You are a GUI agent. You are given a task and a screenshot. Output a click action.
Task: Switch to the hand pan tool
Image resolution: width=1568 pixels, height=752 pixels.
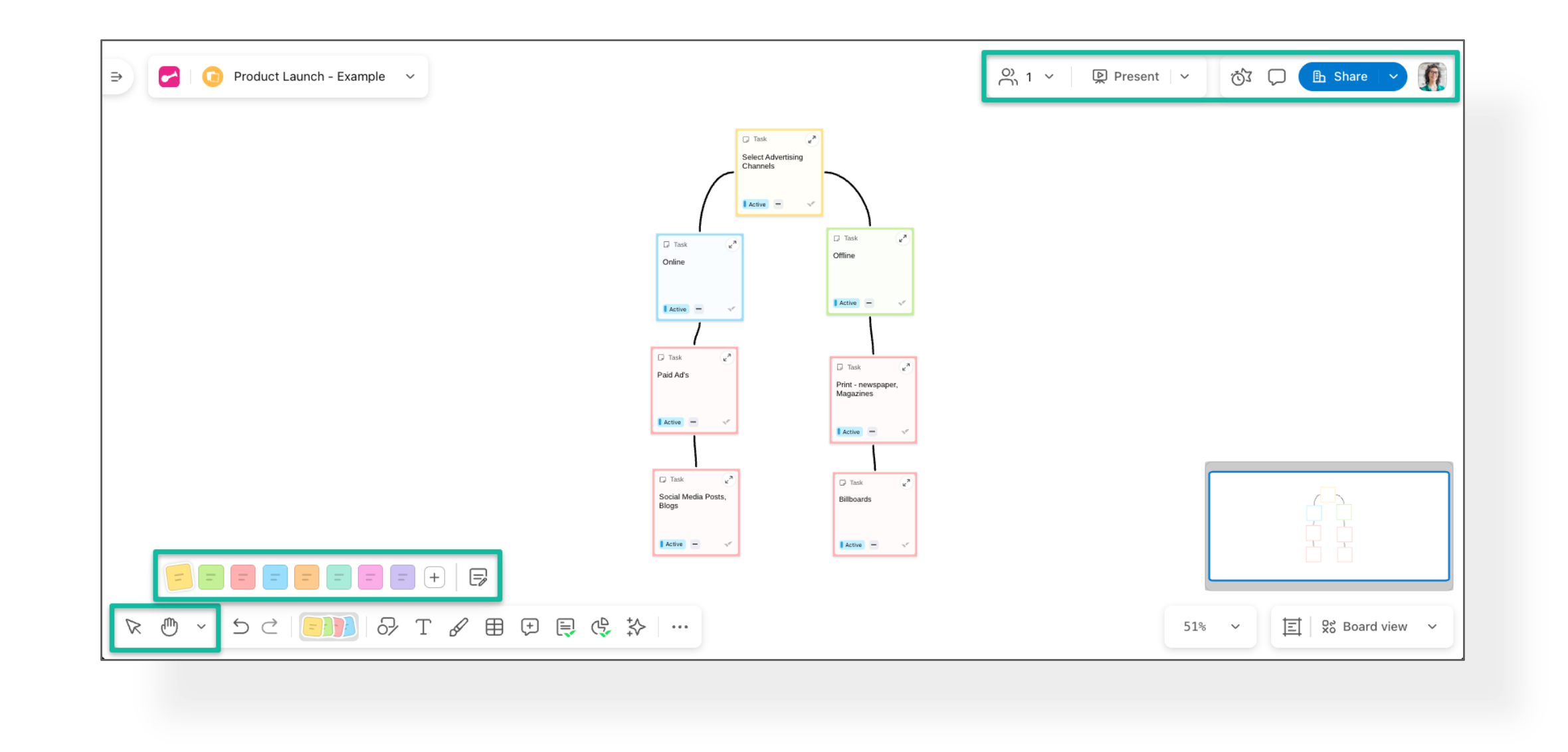(169, 627)
